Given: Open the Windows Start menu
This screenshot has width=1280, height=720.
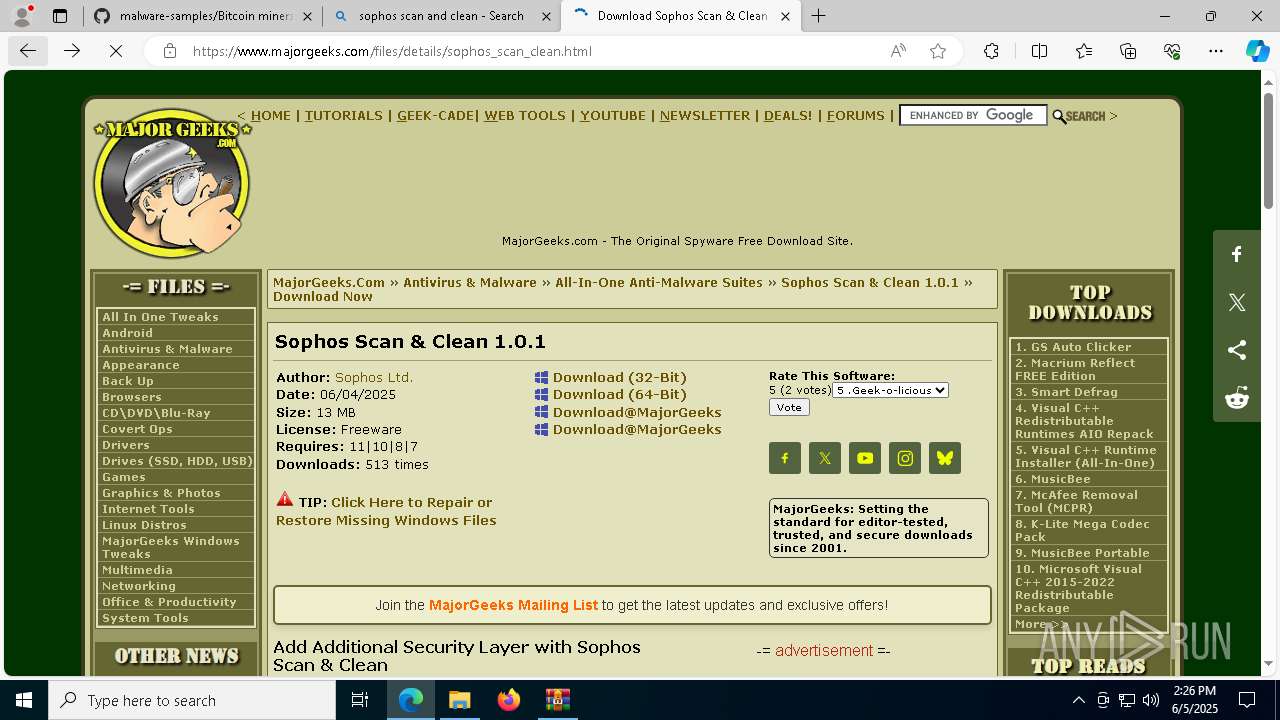Looking at the screenshot, I should coord(24,700).
